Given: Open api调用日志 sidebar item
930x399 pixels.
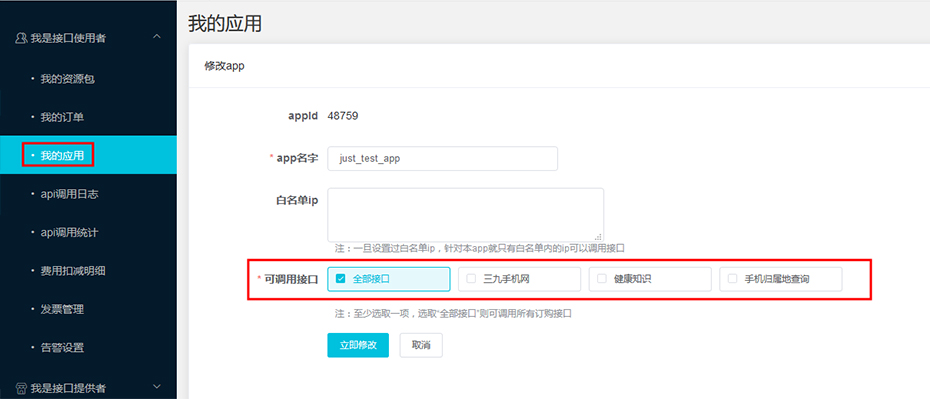Looking at the screenshot, I should click(69, 194).
